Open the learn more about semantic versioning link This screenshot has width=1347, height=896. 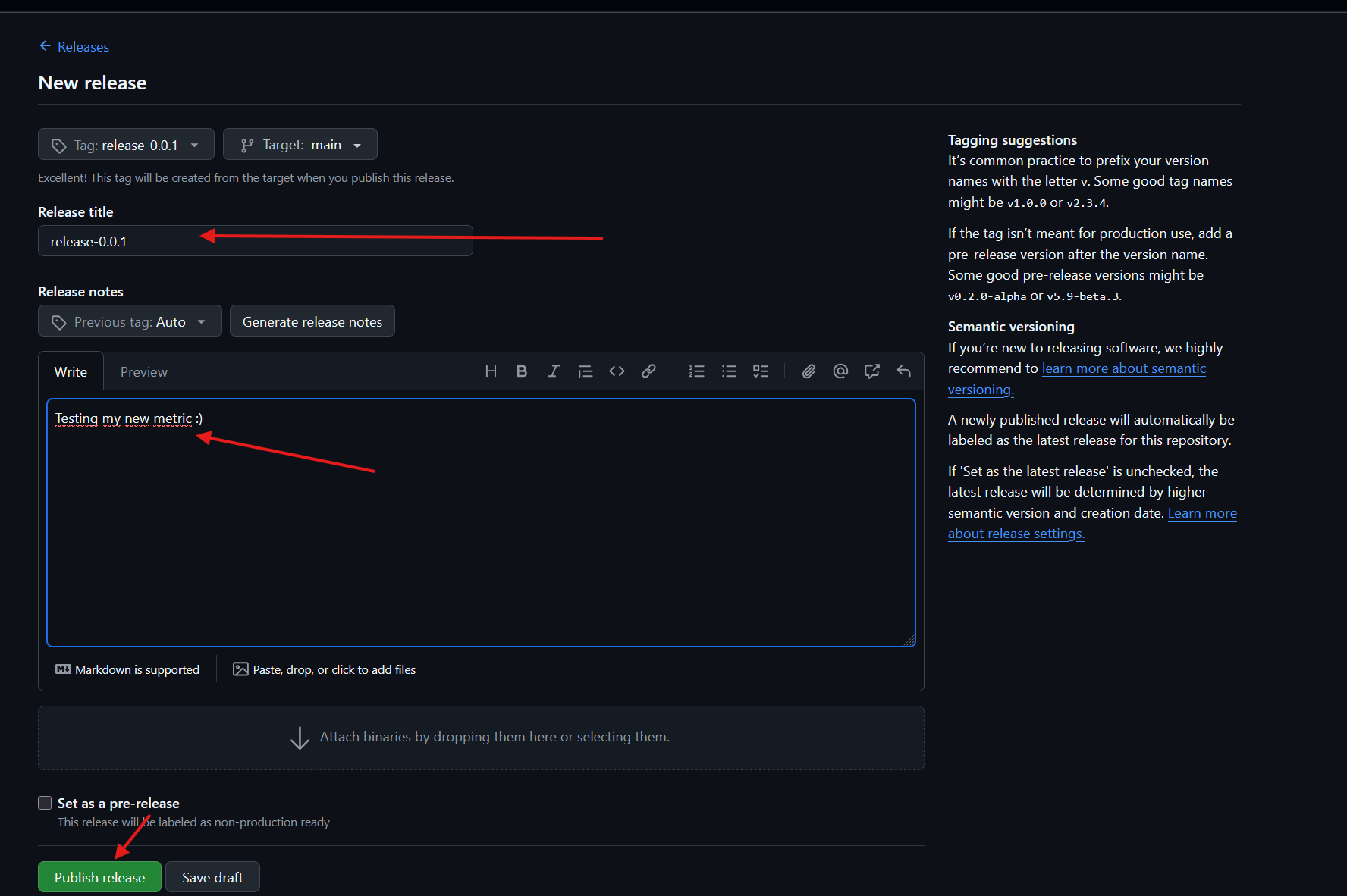pos(1123,369)
